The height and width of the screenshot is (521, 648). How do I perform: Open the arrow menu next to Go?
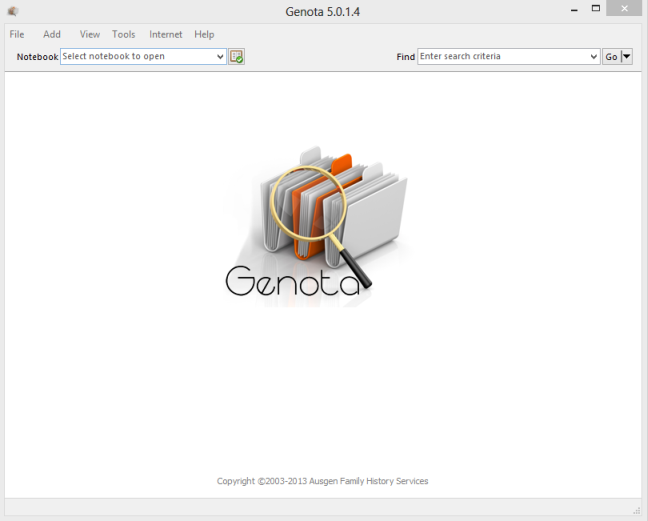[x=627, y=57]
